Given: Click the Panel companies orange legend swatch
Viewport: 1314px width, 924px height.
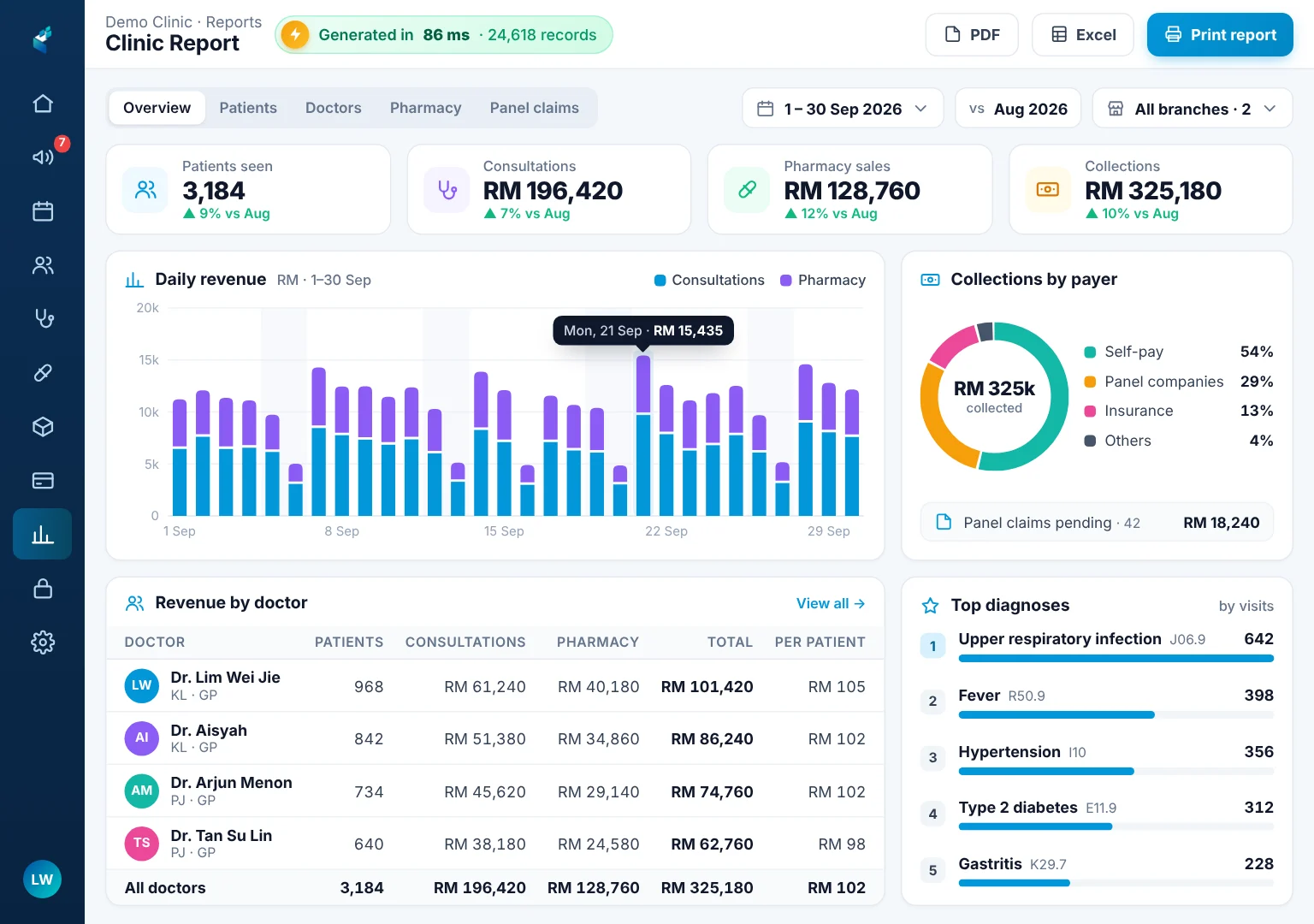Looking at the screenshot, I should click(1090, 382).
